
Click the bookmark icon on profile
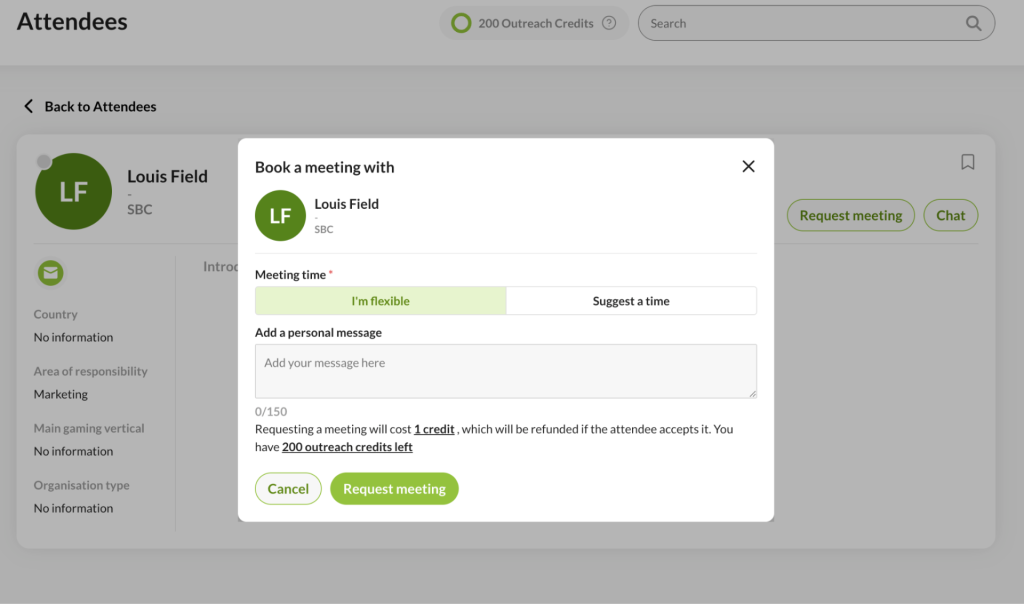pyautogui.click(x=968, y=162)
